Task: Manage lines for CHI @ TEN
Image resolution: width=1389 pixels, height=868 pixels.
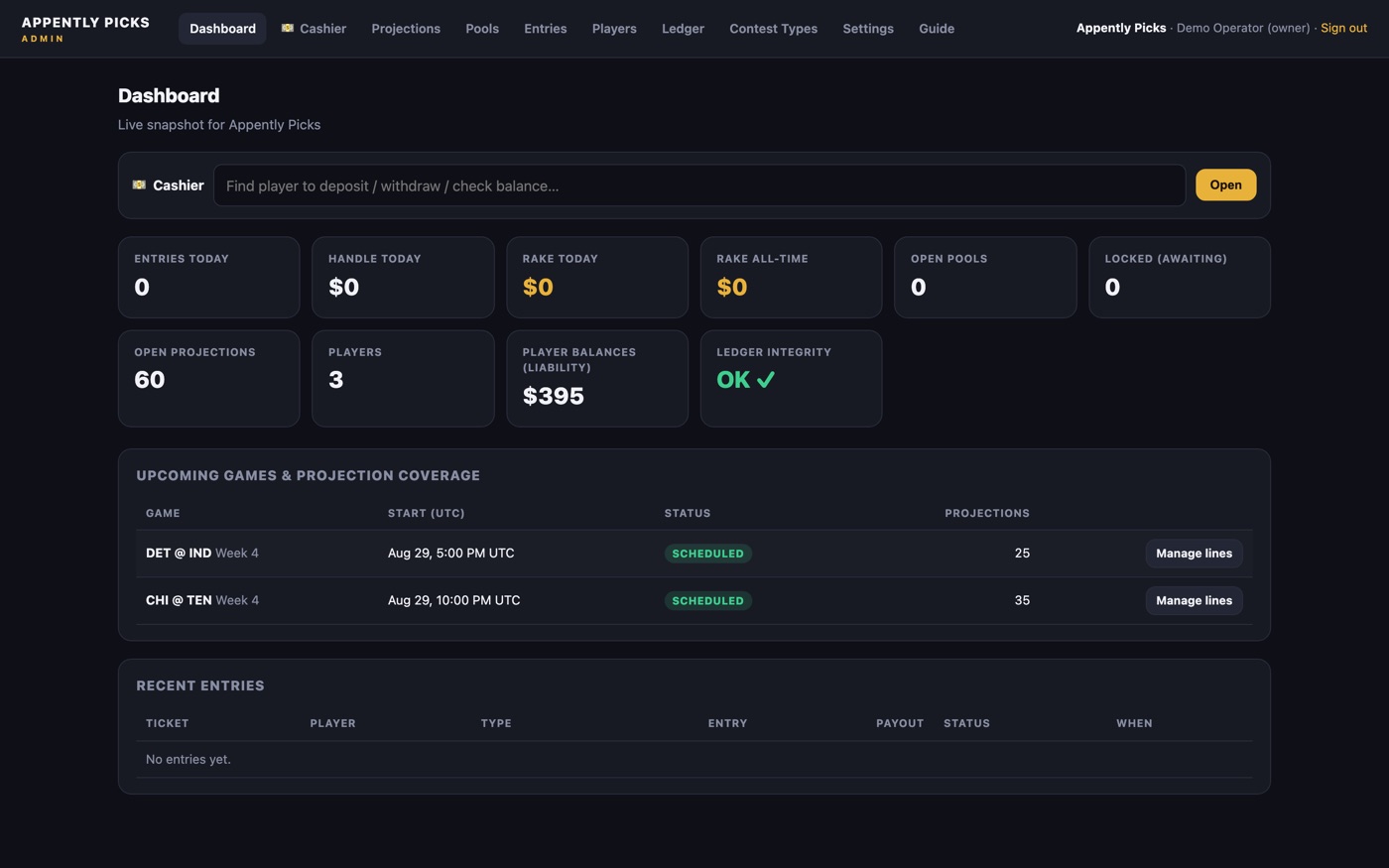Action: pyautogui.click(x=1194, y=600)
